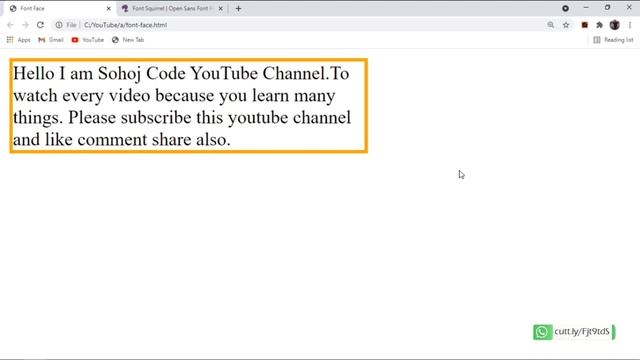Open the zoom magnifier icon
Viewport: 640px width, 360px height.
coord(551,25)
